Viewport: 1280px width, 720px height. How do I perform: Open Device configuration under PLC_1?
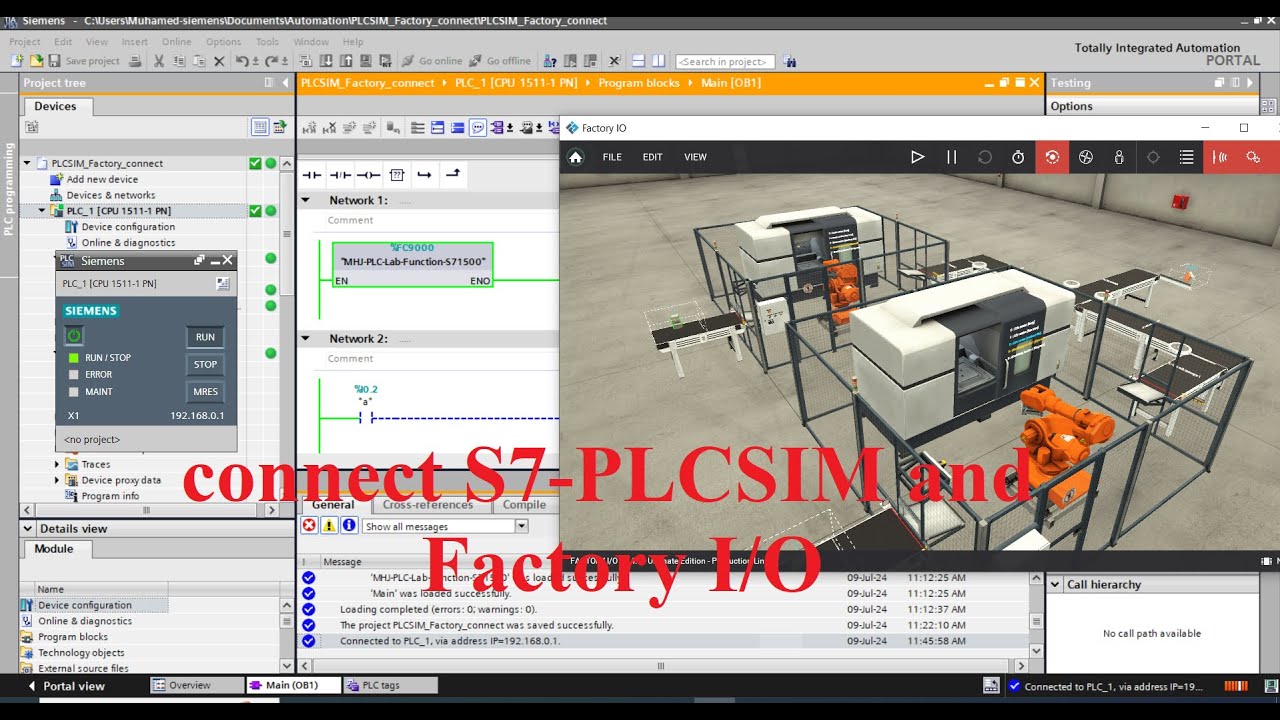(x=128, y=227)
